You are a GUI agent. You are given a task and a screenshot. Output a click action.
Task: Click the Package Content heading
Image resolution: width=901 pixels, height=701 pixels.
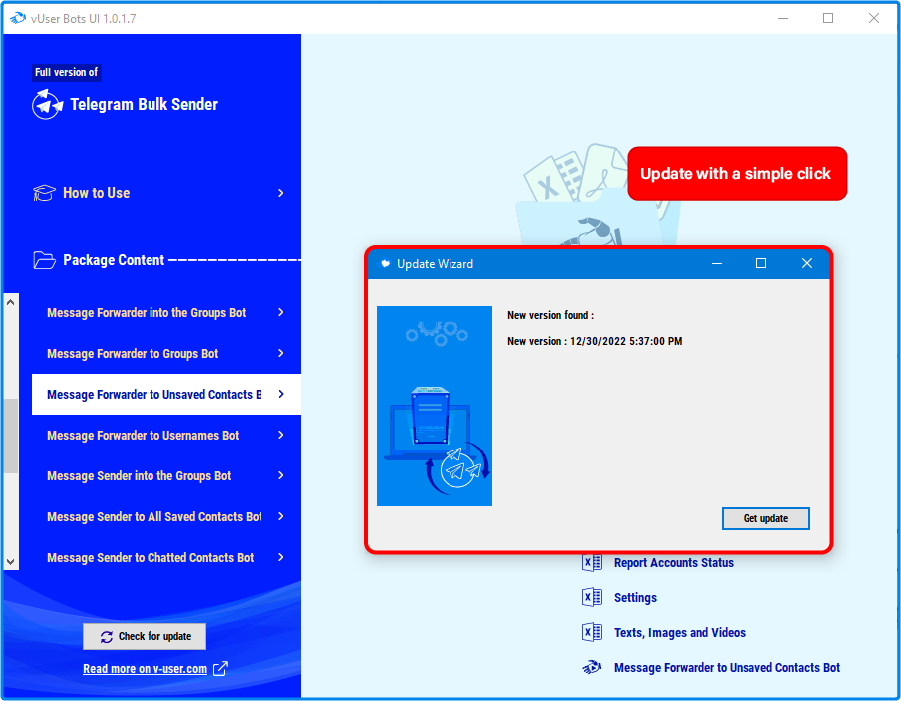pos(113,260)
